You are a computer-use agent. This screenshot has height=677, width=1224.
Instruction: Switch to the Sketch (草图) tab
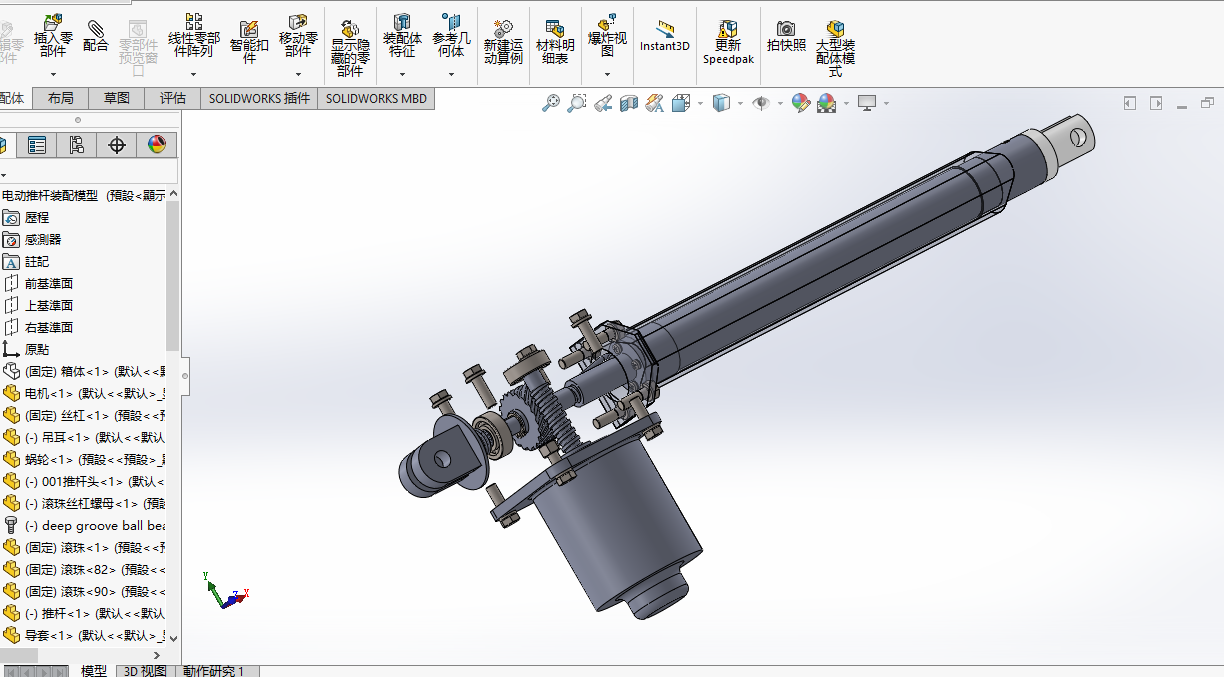click(116, 98)
